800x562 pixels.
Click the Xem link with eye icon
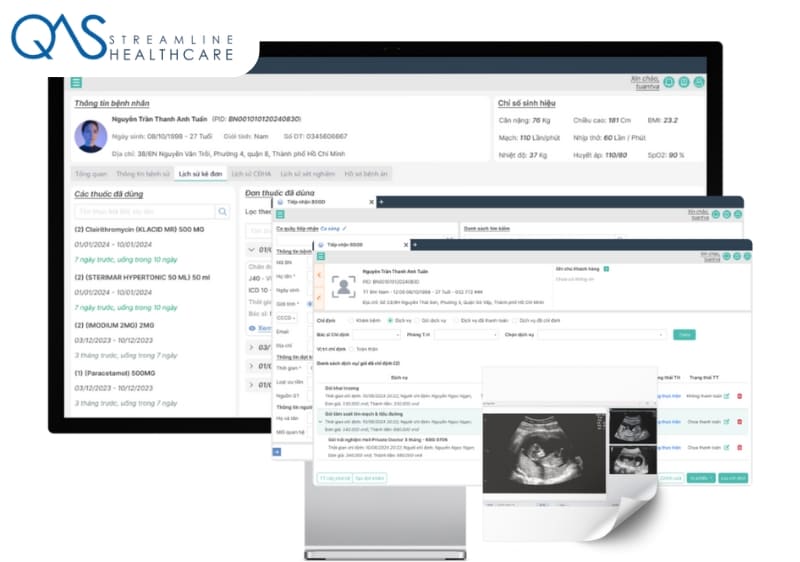pos(260,328)
